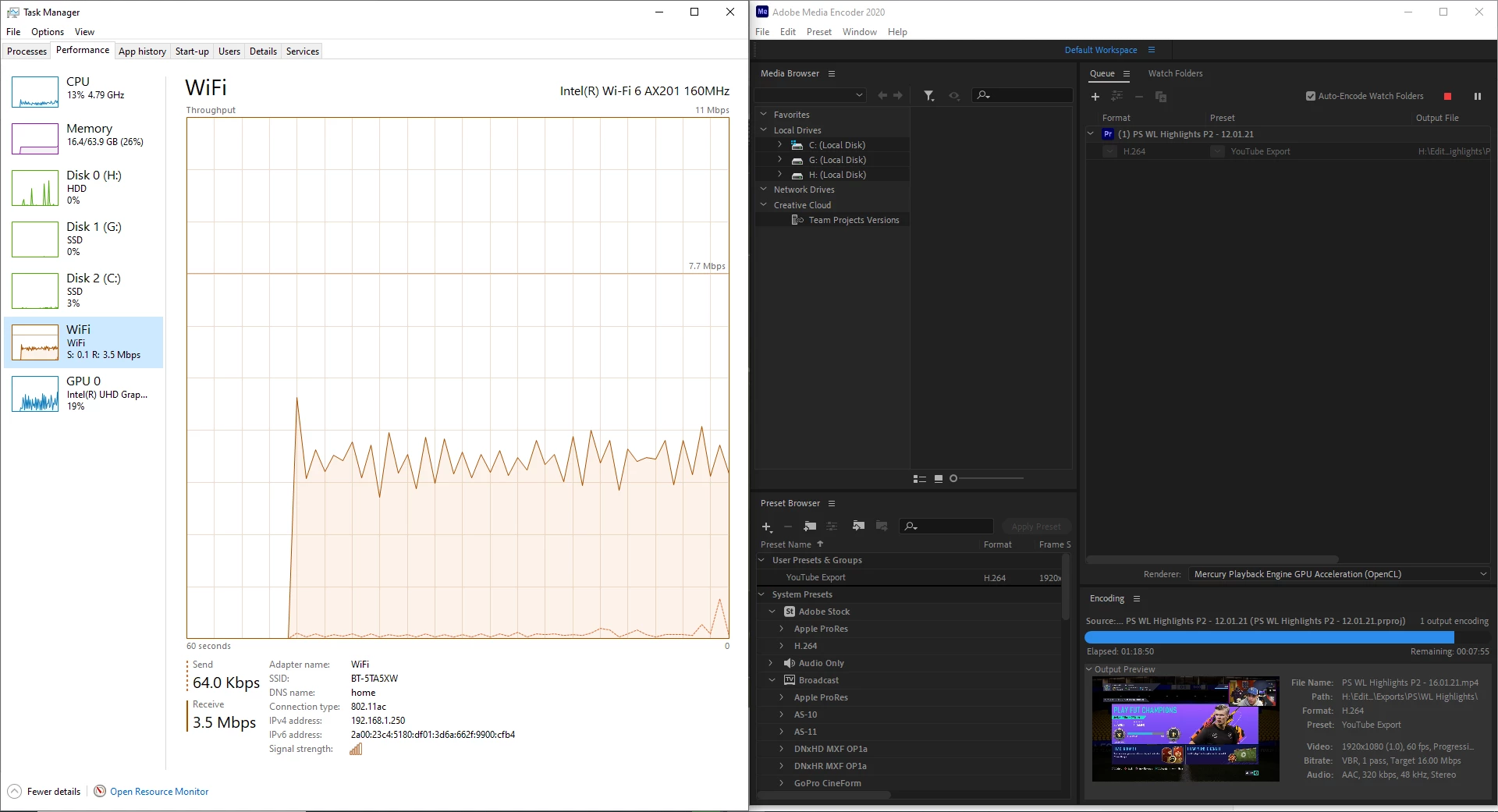Click the Duplicate icon in Queue toolbar
Image resolution: width=1498 pixels, height=812 pixels.
coord(1161,96)
